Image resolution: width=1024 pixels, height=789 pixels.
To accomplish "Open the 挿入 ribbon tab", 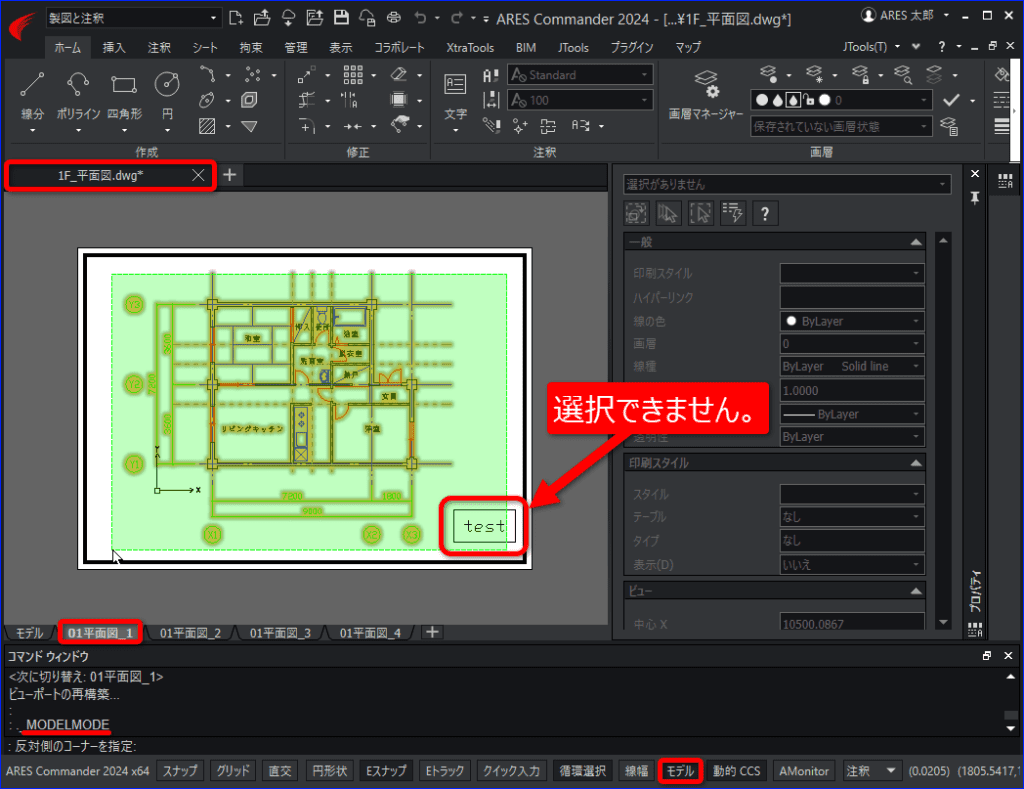I will point(114,48).
